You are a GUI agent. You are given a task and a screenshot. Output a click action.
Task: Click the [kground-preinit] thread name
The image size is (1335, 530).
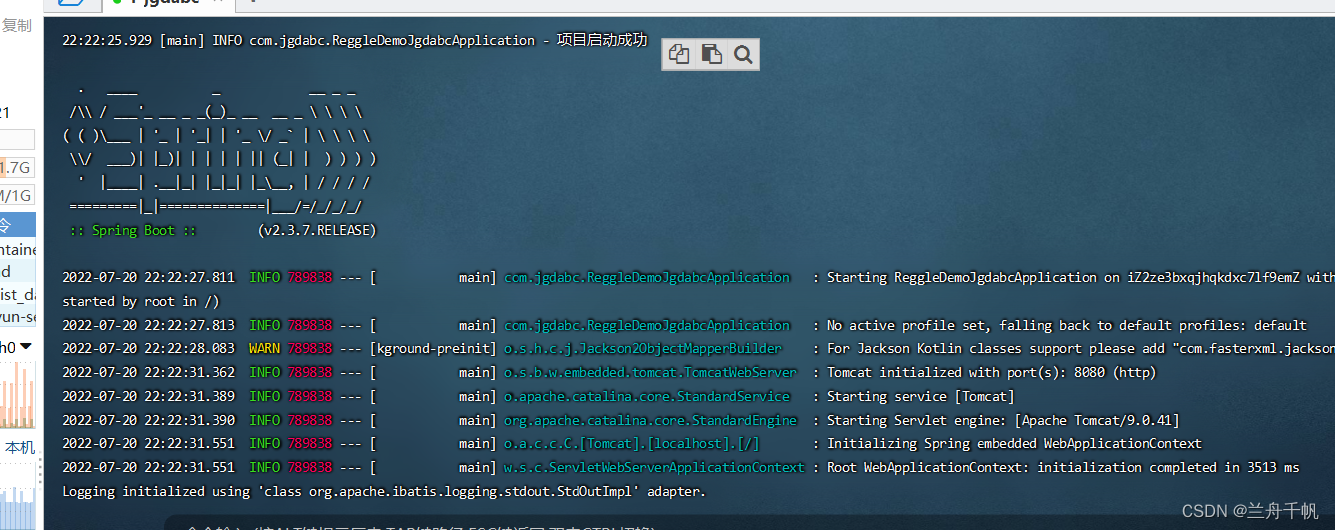(433, 349)
